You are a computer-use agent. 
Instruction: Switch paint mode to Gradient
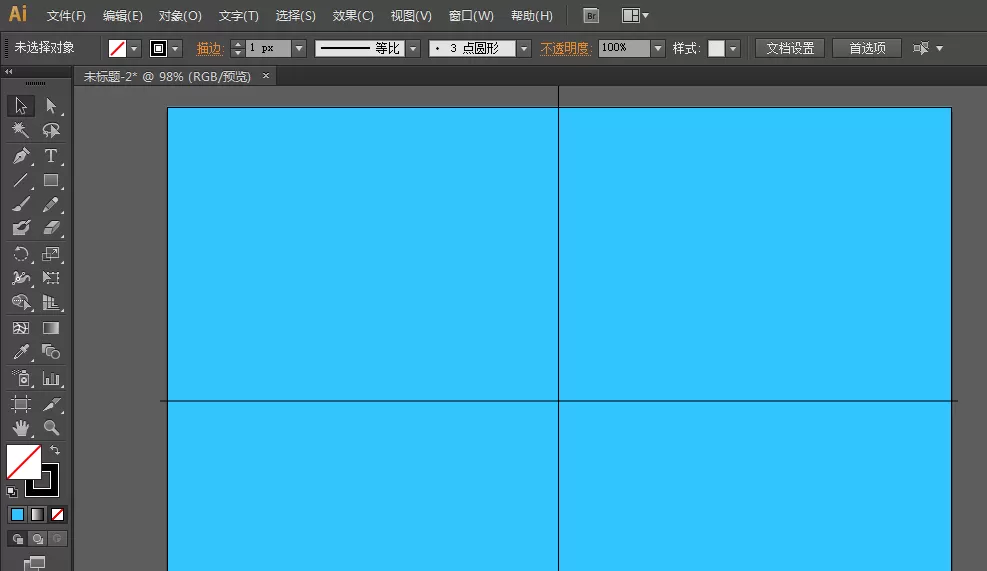(38, 515)
